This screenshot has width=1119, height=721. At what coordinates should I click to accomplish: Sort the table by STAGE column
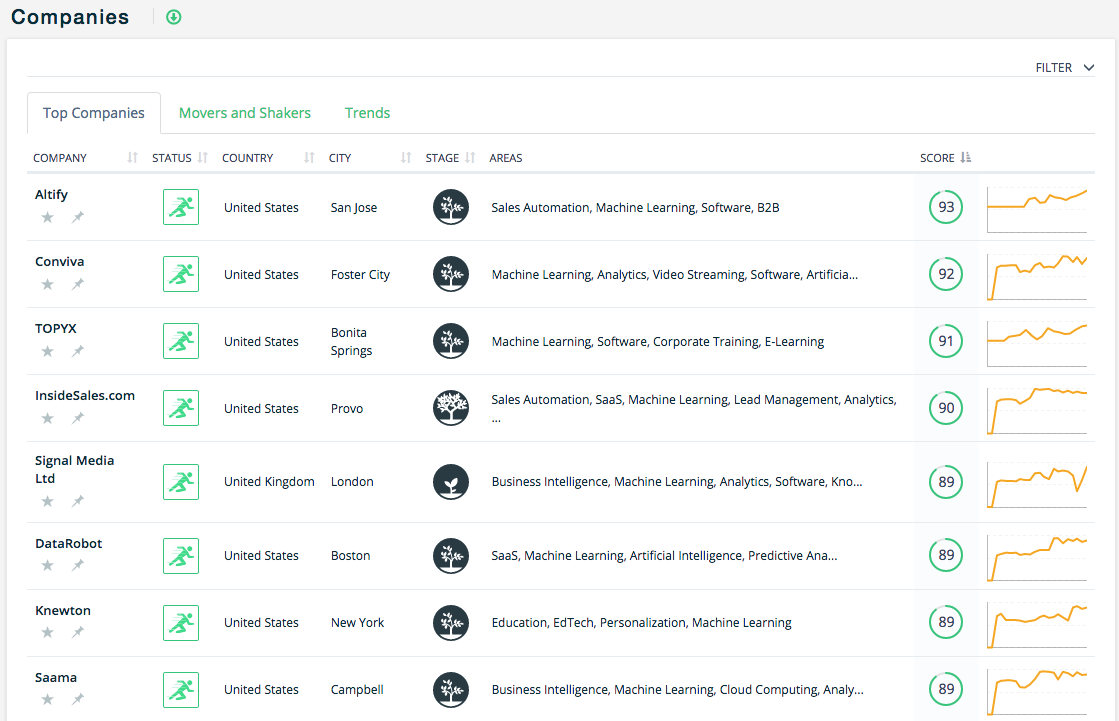point(470,158)
